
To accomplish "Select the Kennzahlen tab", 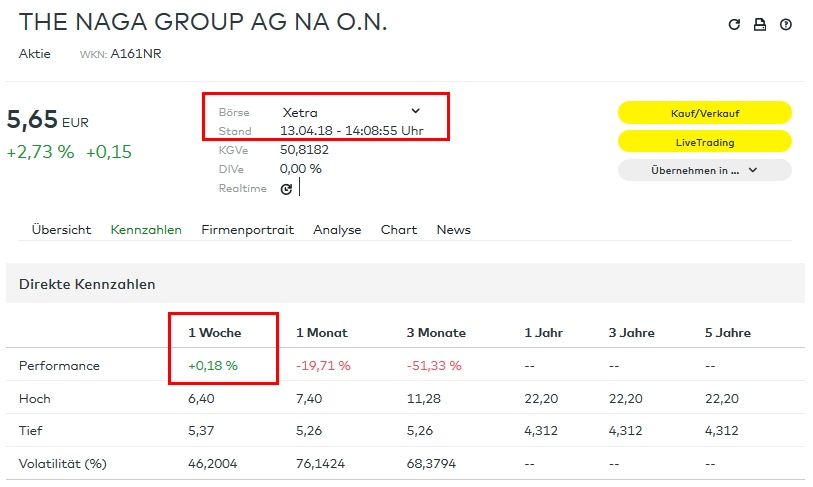I will click(146, 230).
